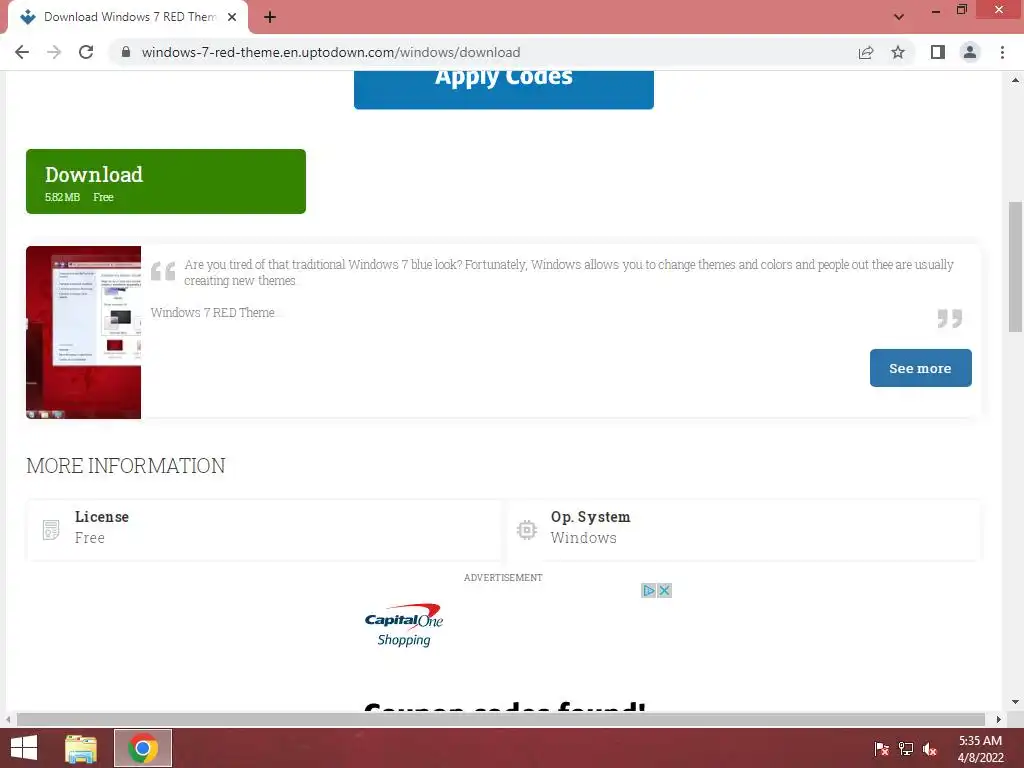1024x768 pixels.
Task: Click the horizontal scroll right arrow
Action: (999, 719)
